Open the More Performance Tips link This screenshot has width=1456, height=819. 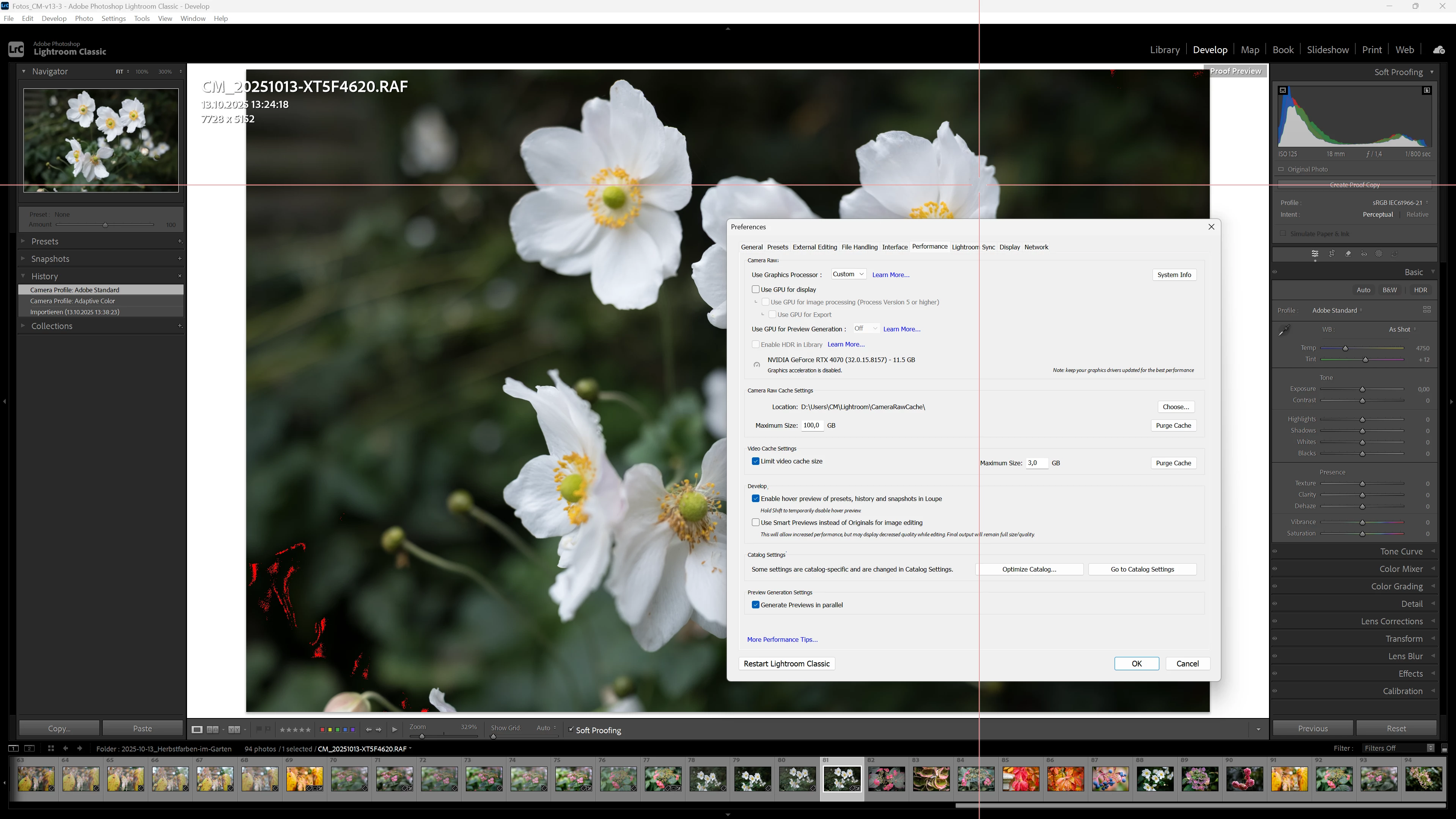pos(782,640)
